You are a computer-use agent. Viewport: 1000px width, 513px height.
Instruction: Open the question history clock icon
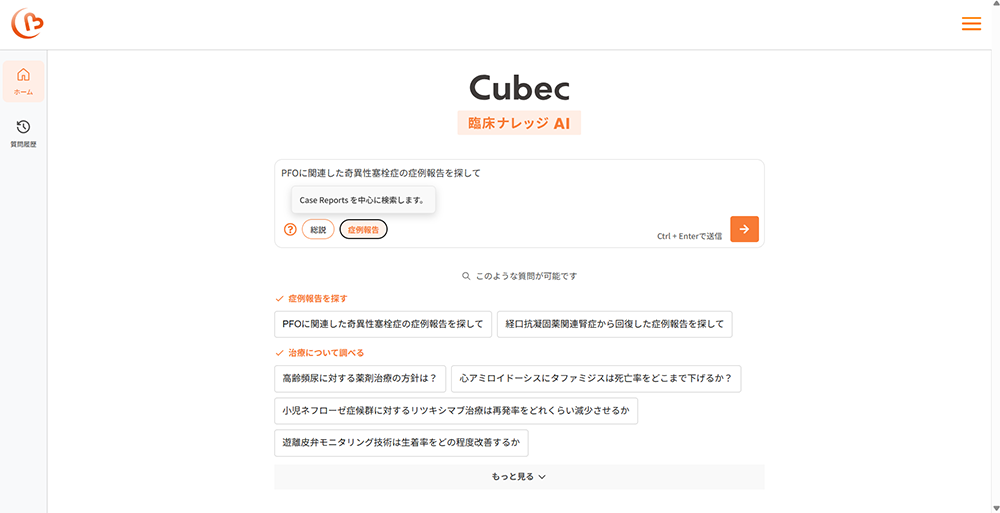point(23,127)
